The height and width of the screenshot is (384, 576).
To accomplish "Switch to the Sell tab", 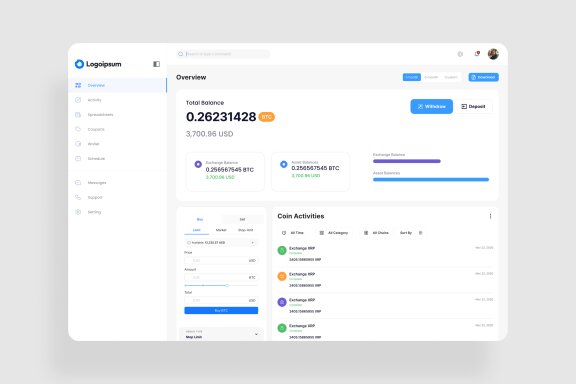I will coord(242,219).
